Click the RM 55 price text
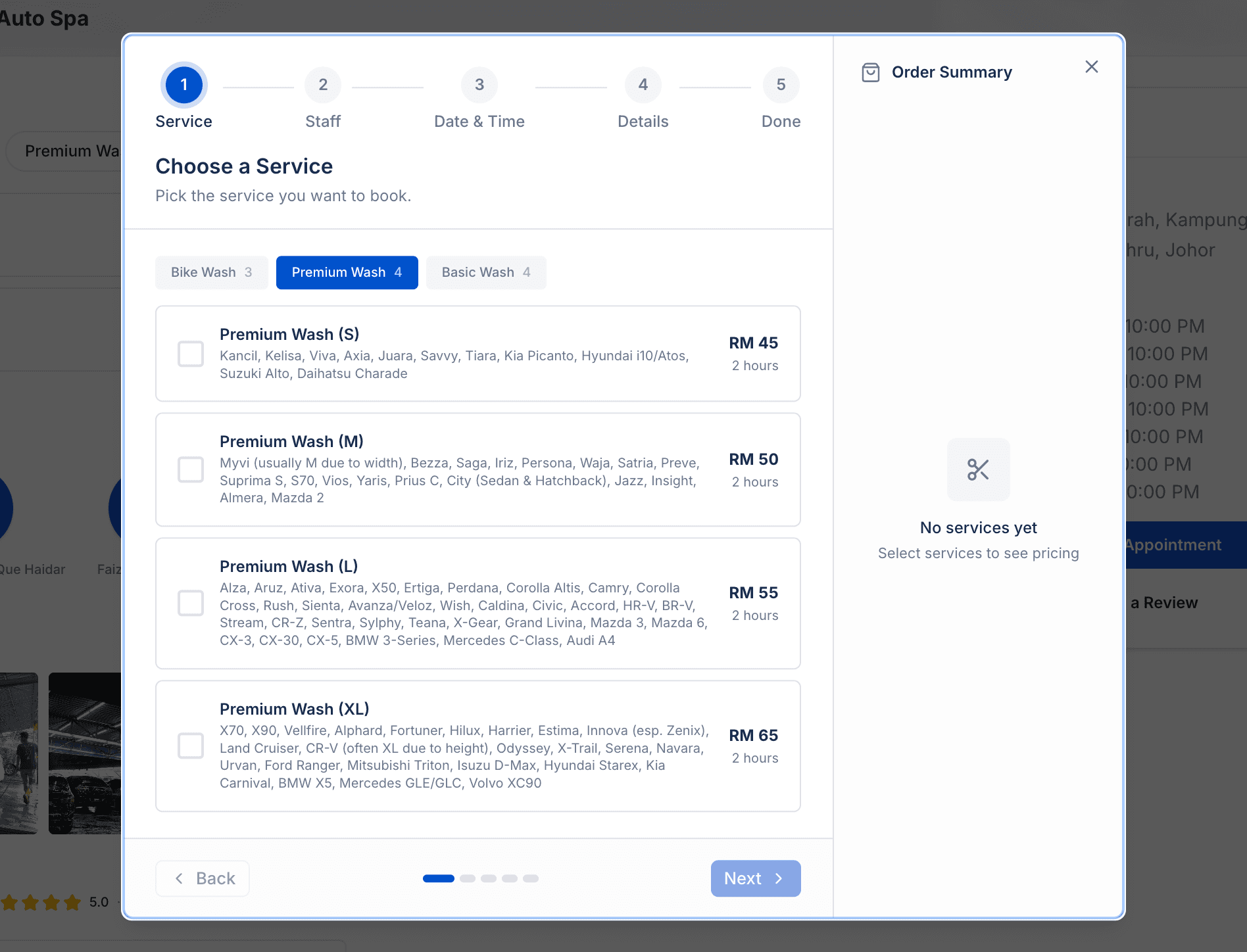 [754, 592]
